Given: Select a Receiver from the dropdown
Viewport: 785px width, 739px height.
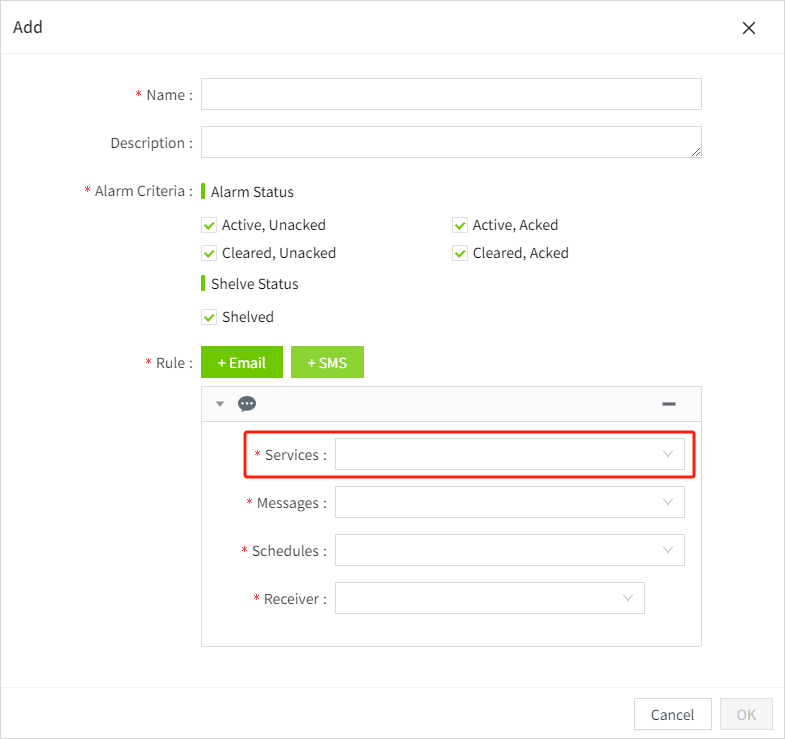Looking at the screenshot, I should pyautogui.click(x=489, y=599).
